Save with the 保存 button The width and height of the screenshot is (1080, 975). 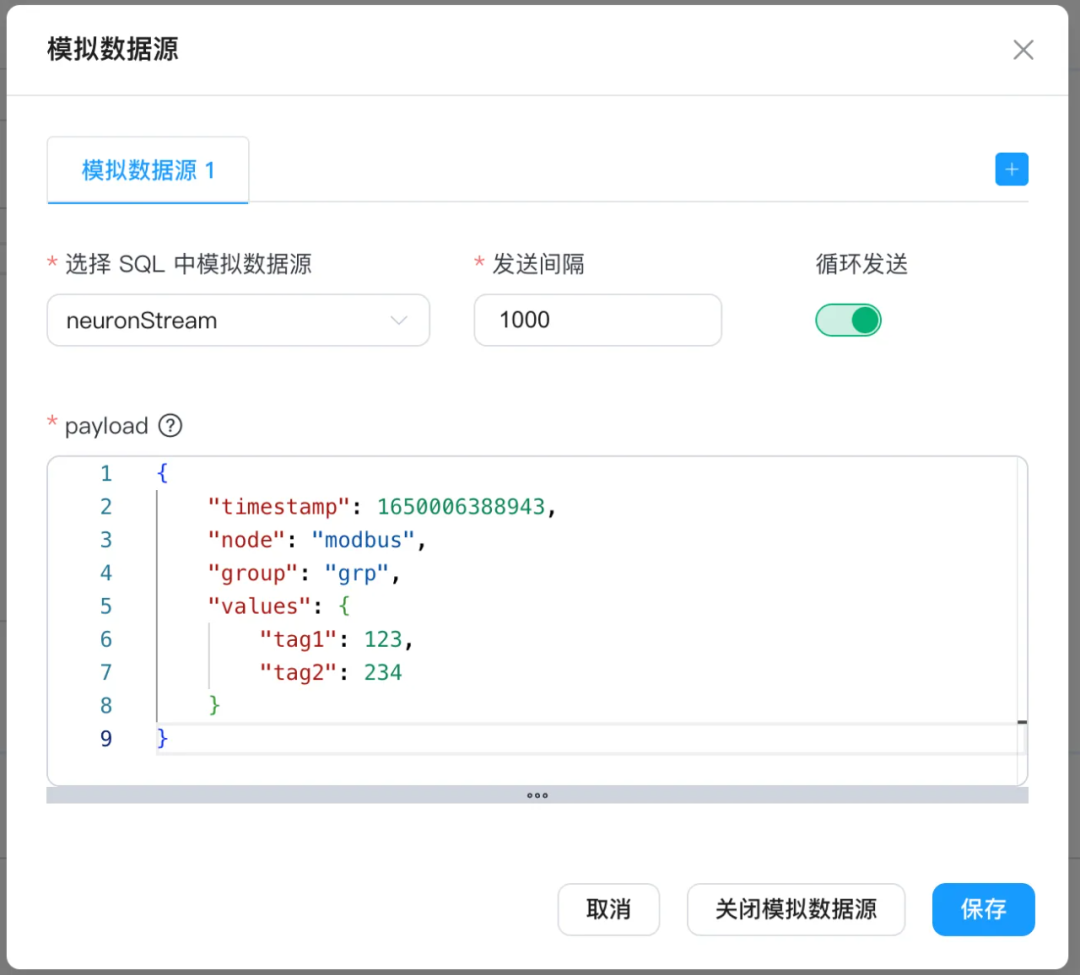(983, 909)
